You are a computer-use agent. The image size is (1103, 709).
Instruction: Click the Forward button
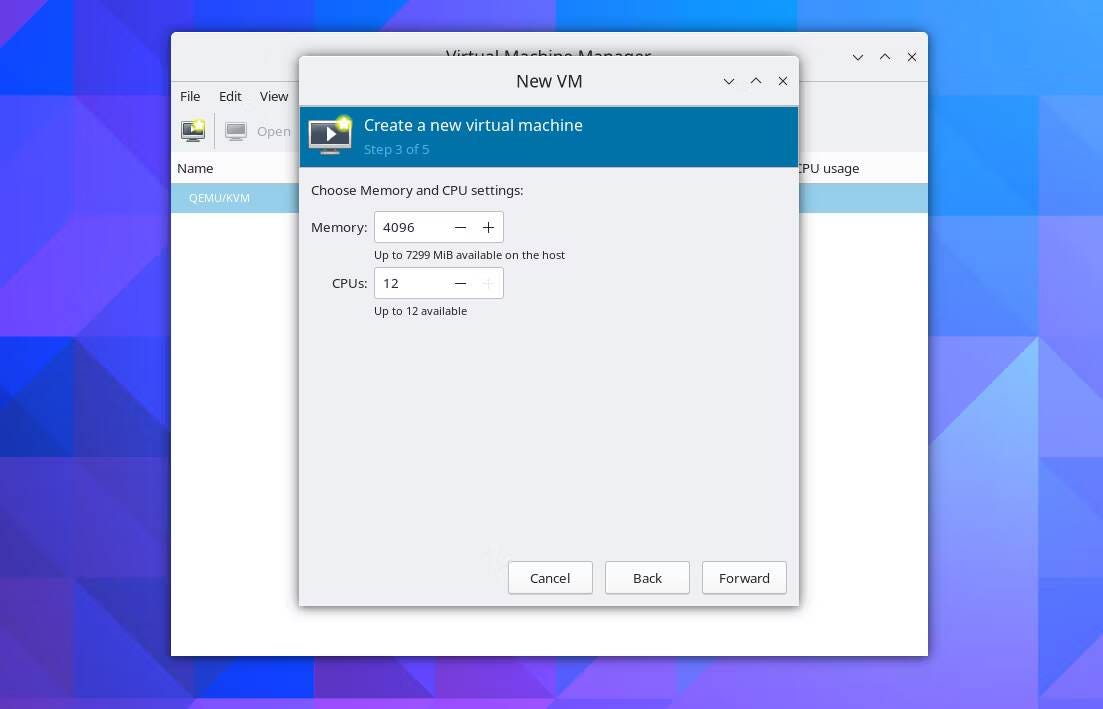pyautogui.click(x=744, y=577)
